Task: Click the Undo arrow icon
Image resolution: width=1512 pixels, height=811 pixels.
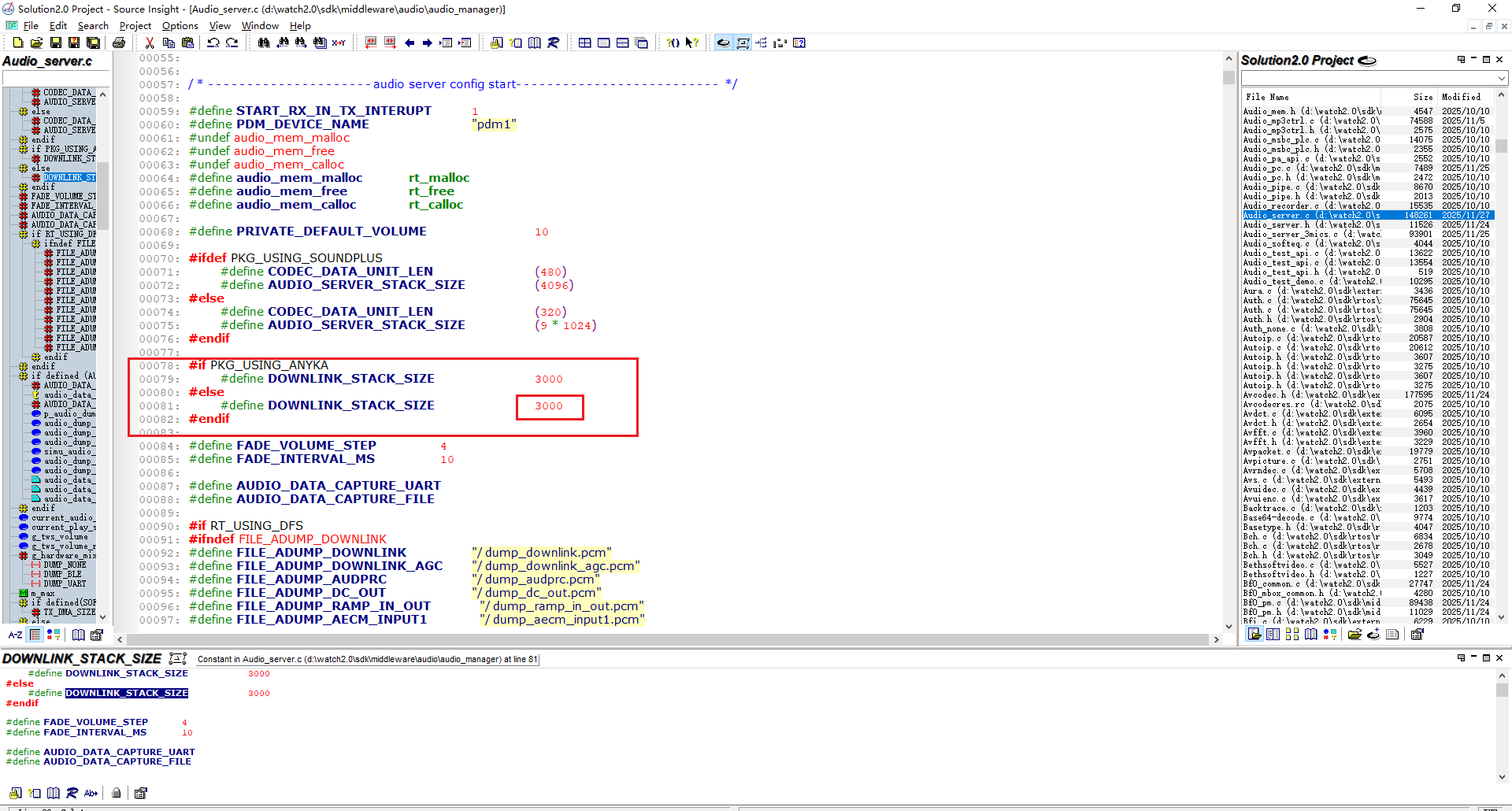Action: point(213,43)
